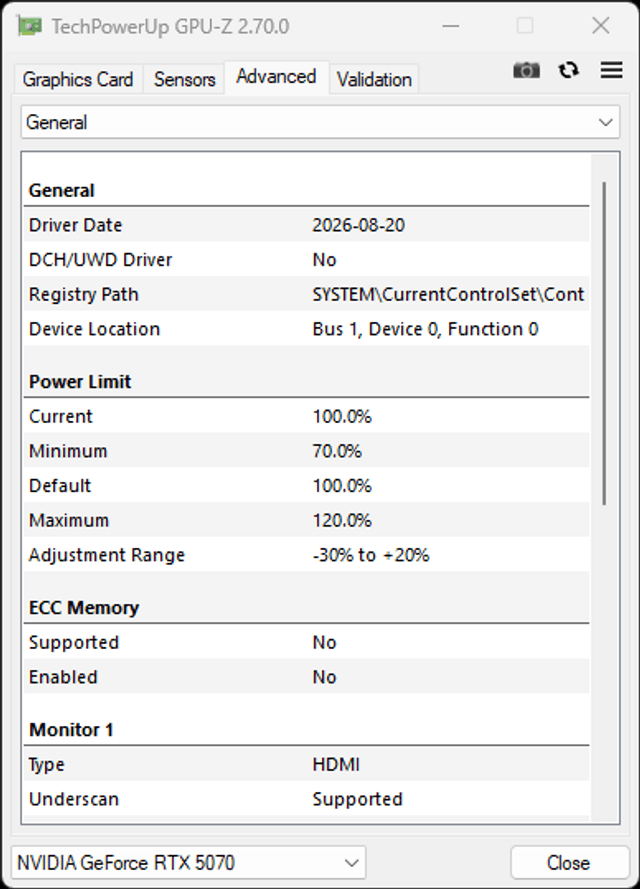Click the Close button
The height and width of the screenshot is (889, 640).
pyautogui.click(x=569, y=862)
